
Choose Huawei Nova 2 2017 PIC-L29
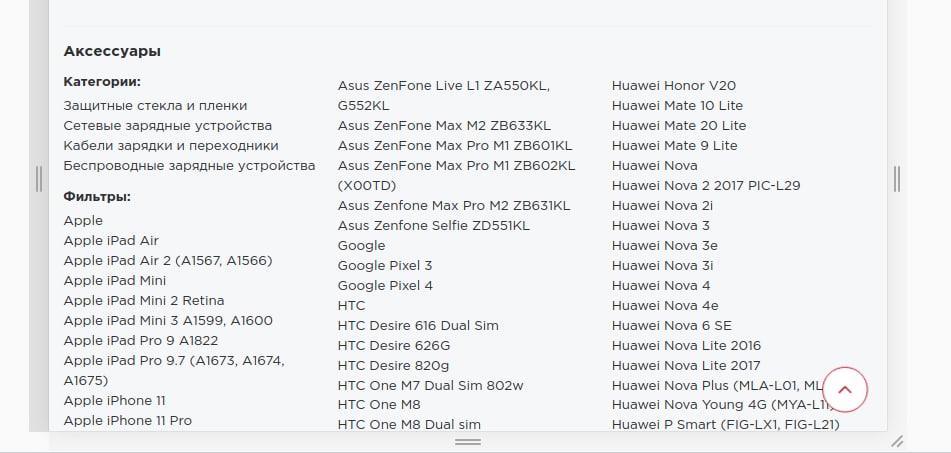[706, 186]
